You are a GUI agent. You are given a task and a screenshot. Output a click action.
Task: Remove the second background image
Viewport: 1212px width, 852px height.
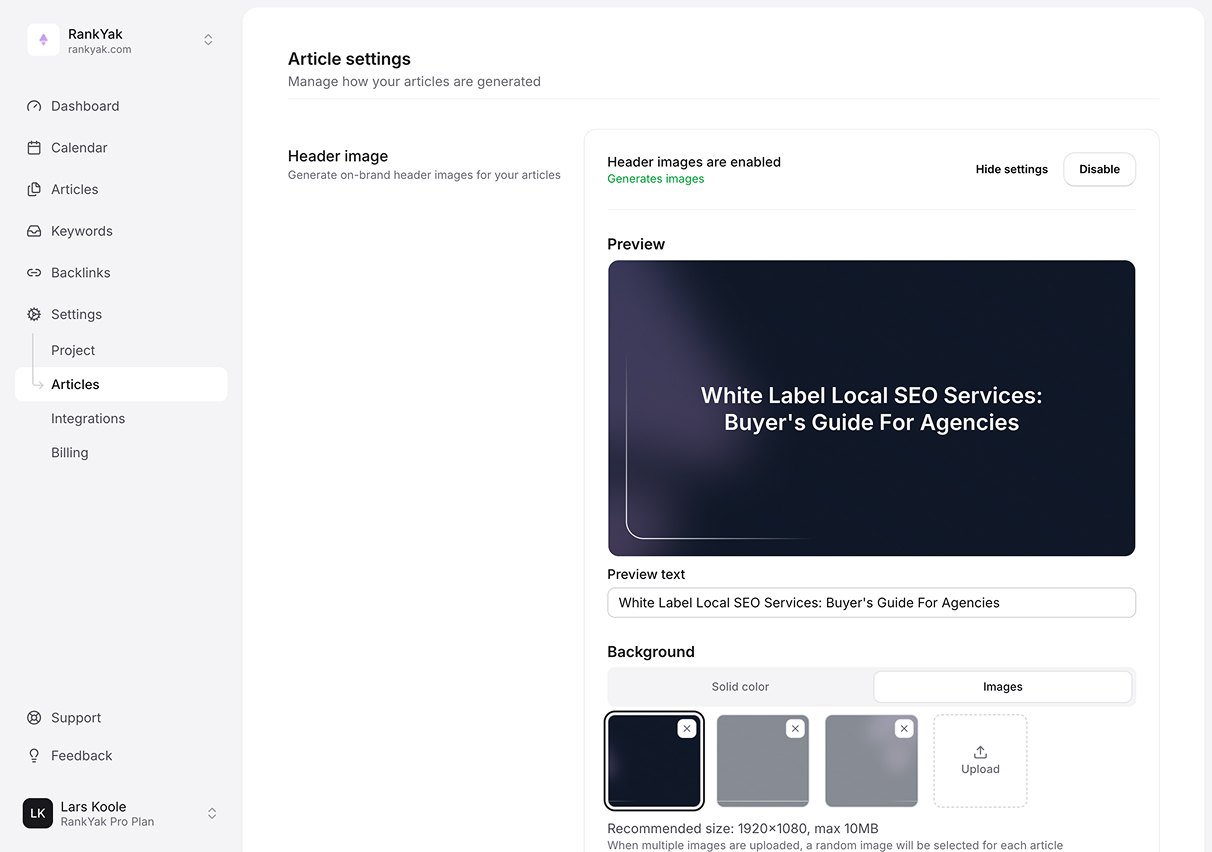[795, 729]
